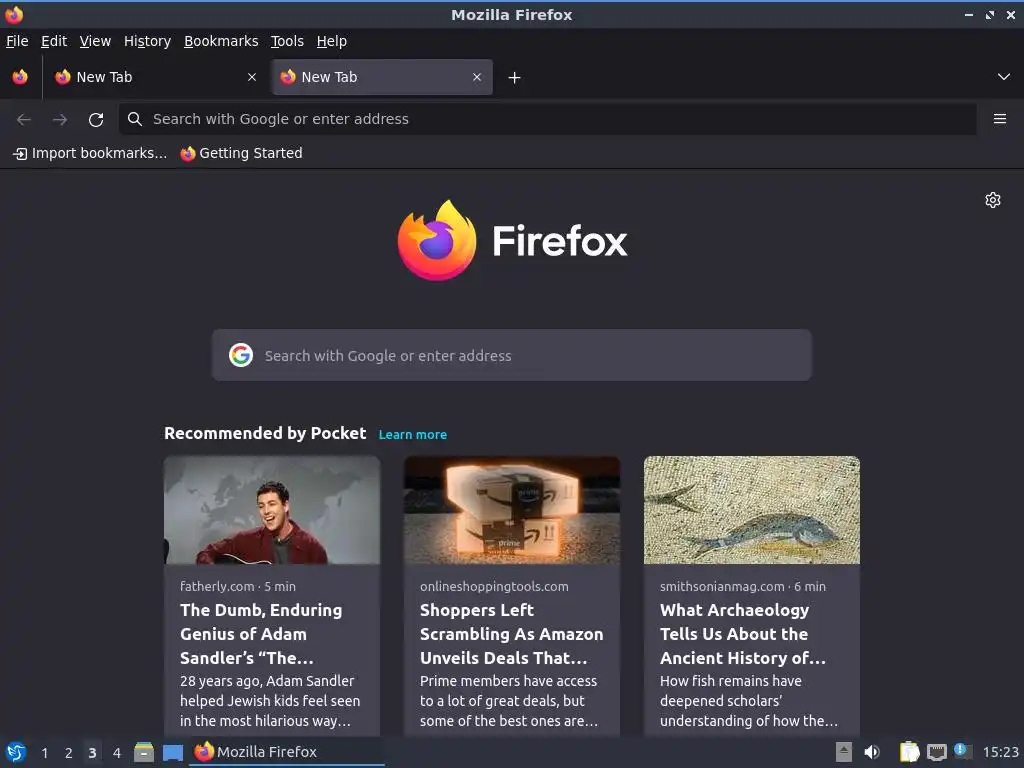
Task: Open The Dumb, Enduring Genius article title
Action: pyautogui.click(x=261, y=634)
